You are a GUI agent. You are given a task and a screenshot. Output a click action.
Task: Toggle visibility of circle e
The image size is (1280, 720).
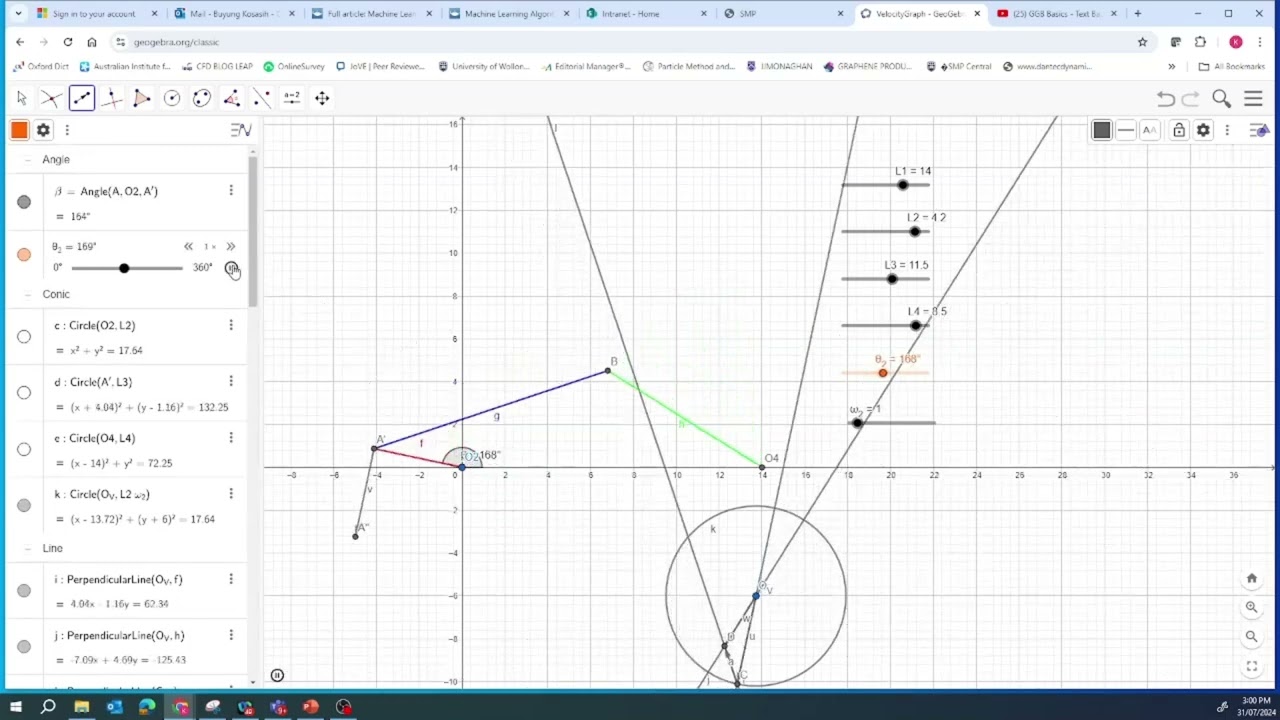point(24,449)
